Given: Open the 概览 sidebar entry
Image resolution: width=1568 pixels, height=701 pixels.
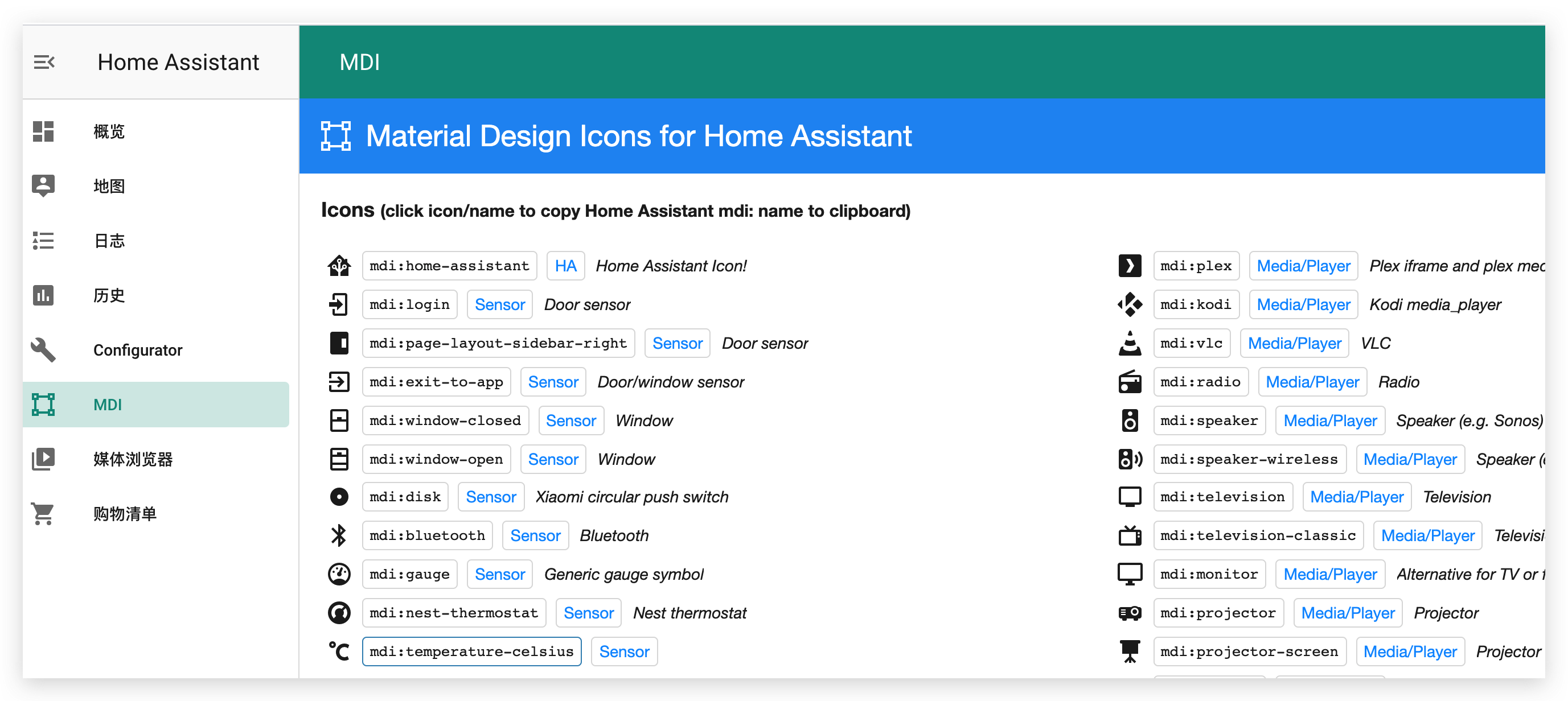Looking at the screenshot, I should pos(108,131).
